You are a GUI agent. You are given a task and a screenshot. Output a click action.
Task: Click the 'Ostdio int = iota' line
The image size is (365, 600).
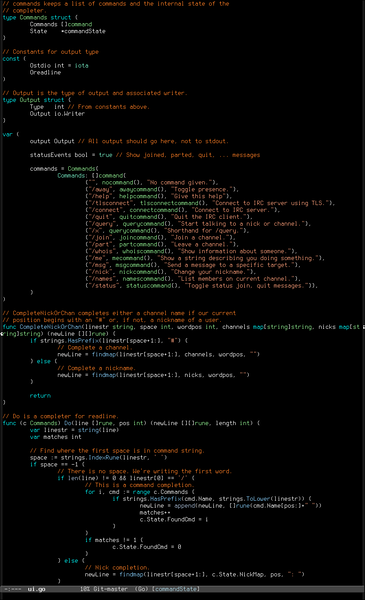[59, 65]
